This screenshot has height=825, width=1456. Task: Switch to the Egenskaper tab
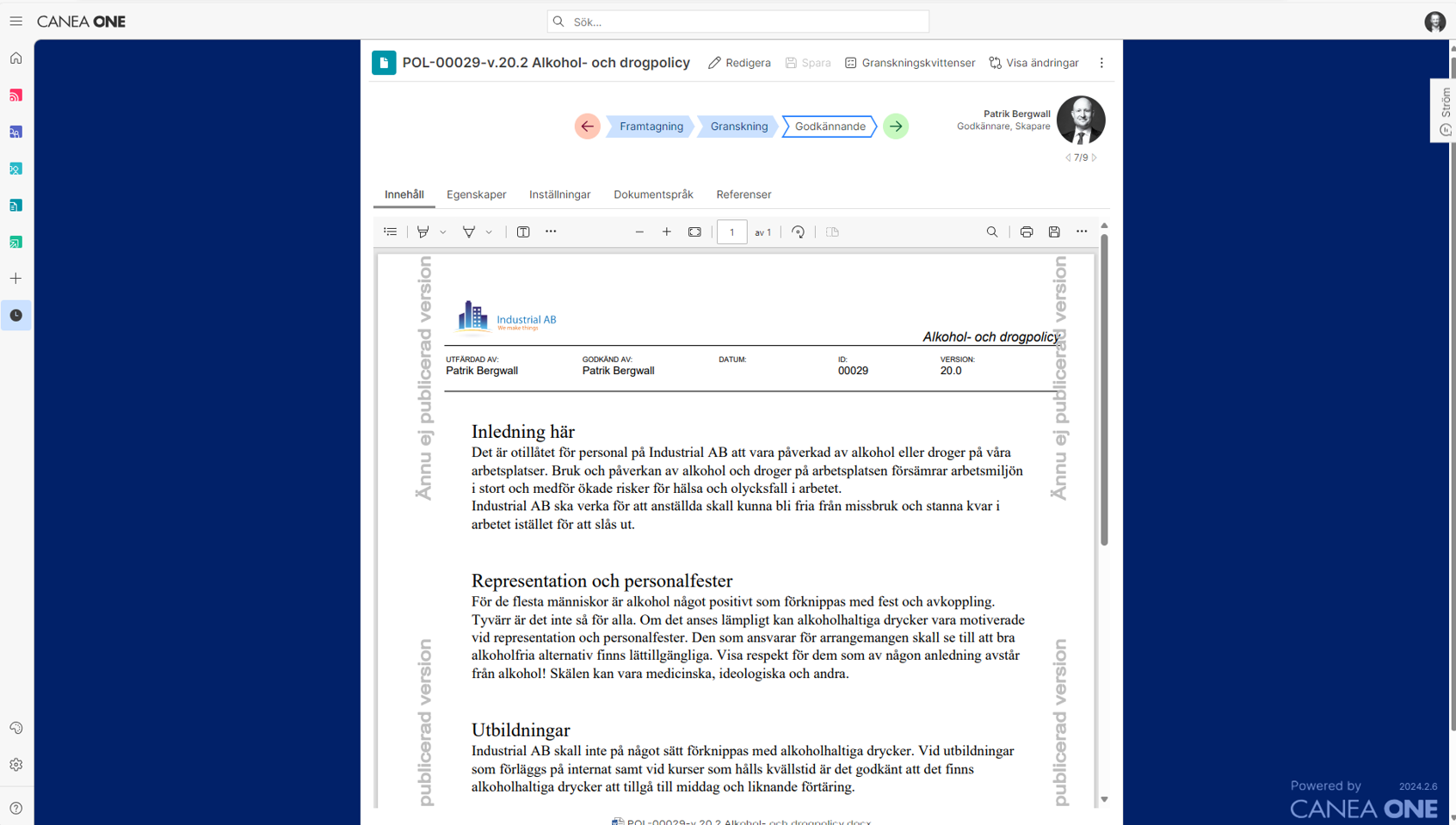coord(477,194)
